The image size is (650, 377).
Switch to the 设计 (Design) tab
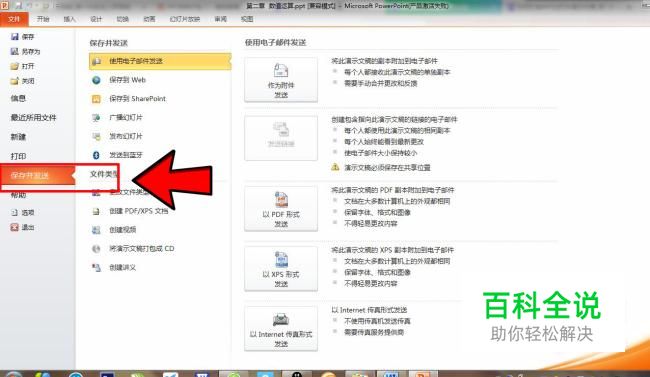pyautogui.click(x=96, y=19)
